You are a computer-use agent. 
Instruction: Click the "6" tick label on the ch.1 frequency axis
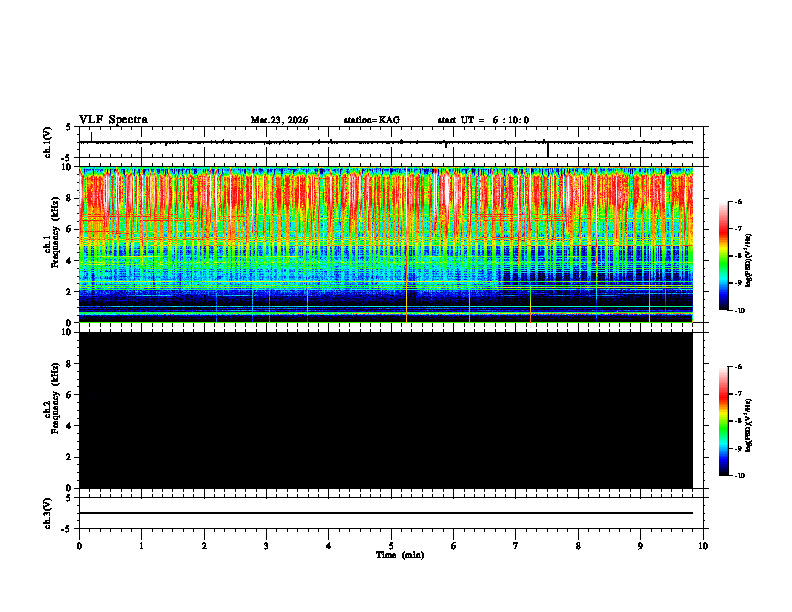[x=70, y=230]
